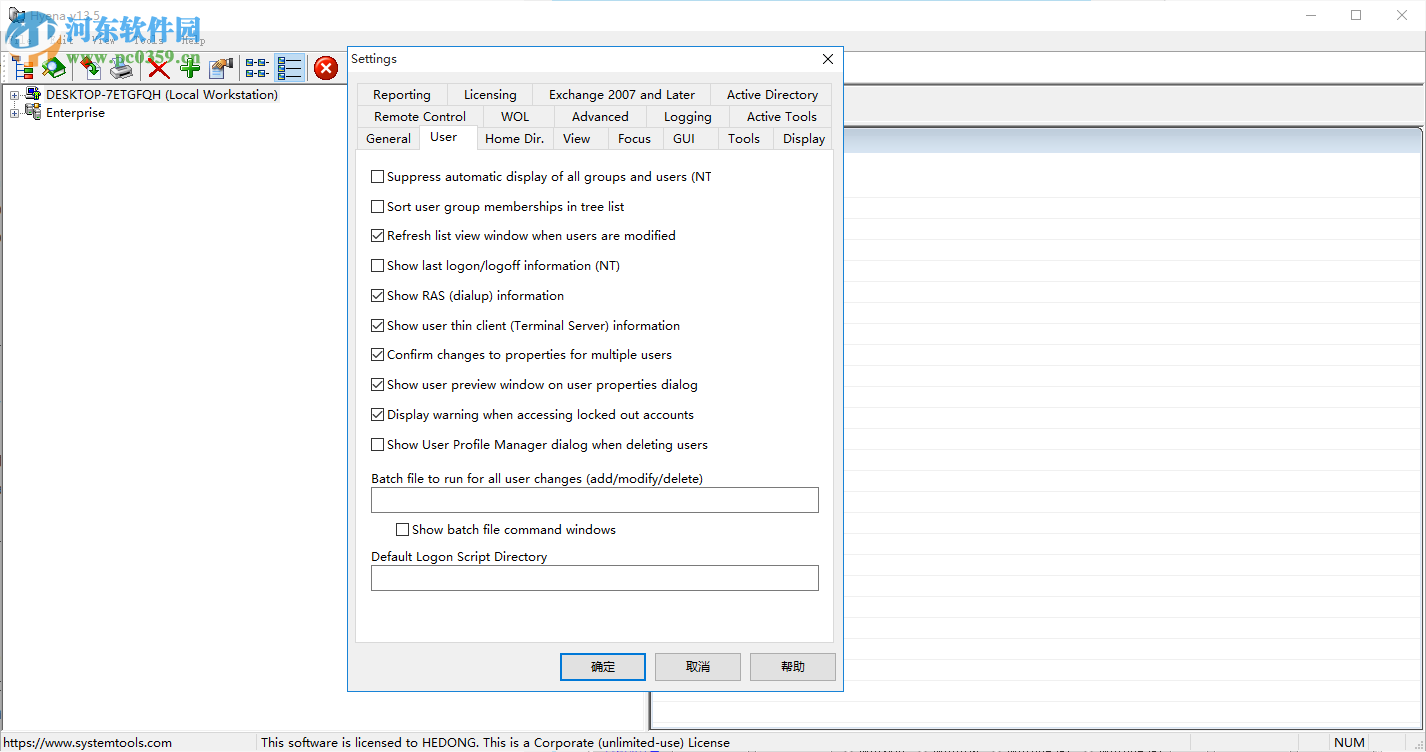Click the Enterprise servers icon in tree
The width and height of the screenshot is (1426, 752).
click(33, 112)
